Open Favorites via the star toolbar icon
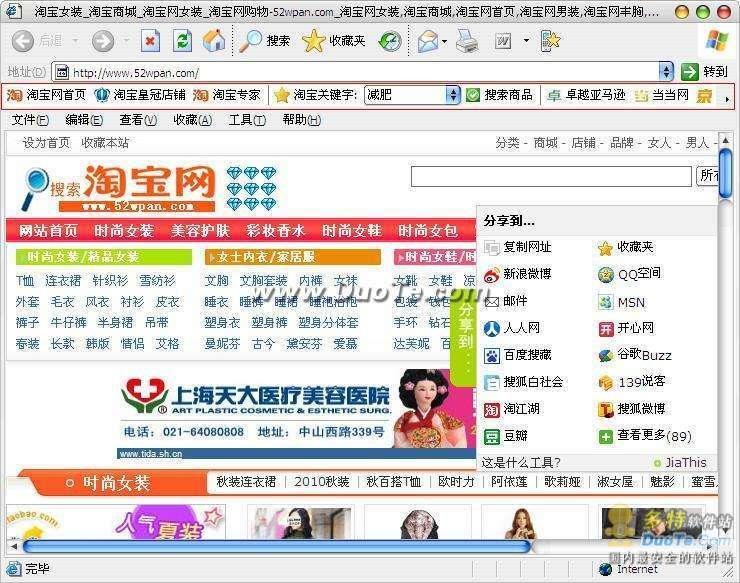Screen dimensions: 740x583 pos(333,41)
